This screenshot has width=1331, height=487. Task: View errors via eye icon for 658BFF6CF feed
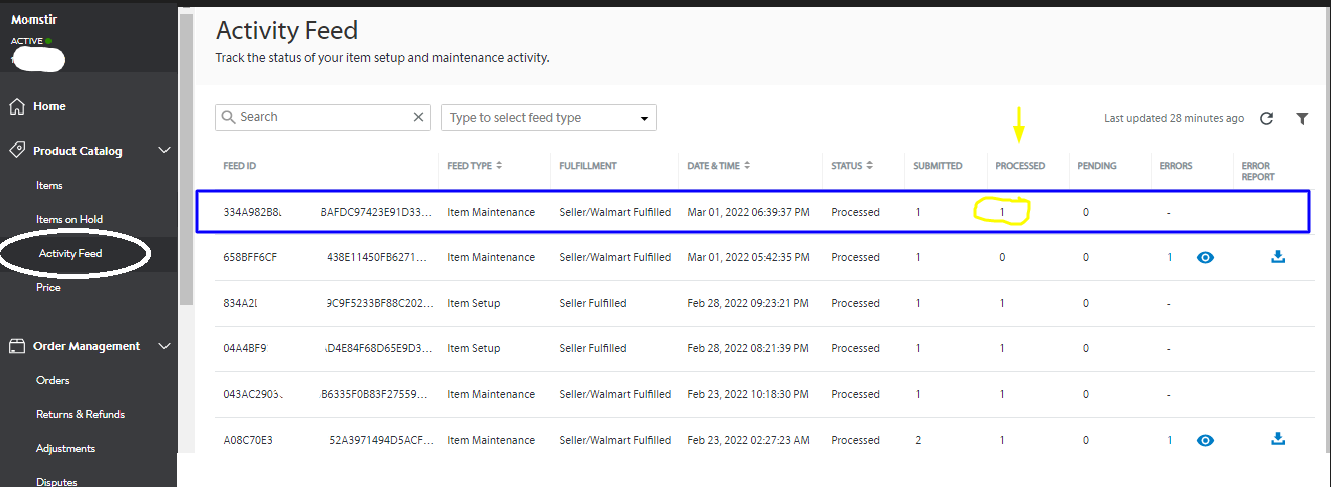[x=1205, y=258]
